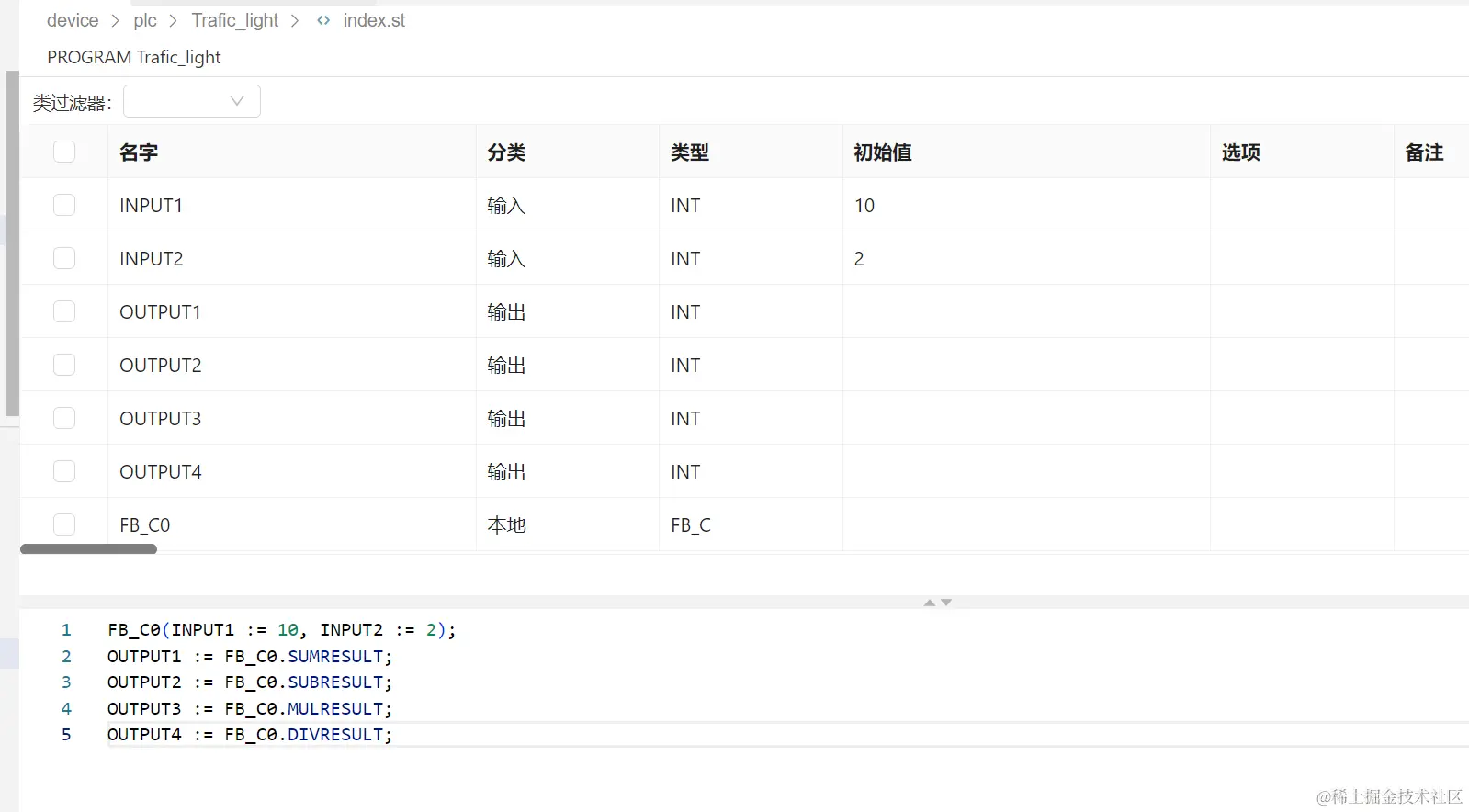
Task: Click the 分类 column header
Action: pos(568,152)
